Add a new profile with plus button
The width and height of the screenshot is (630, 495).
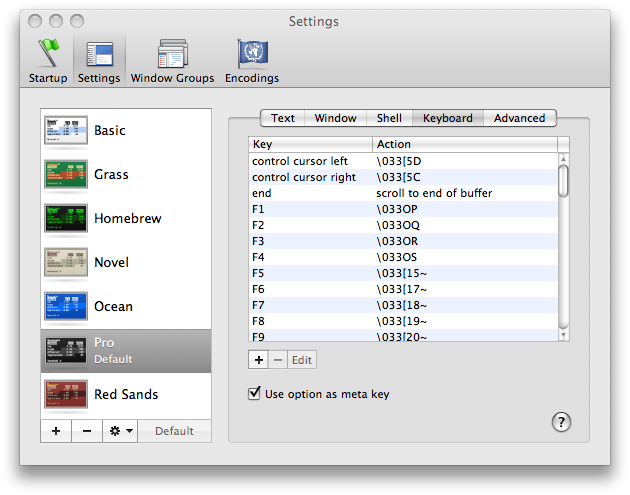click(x=56, y=431)
